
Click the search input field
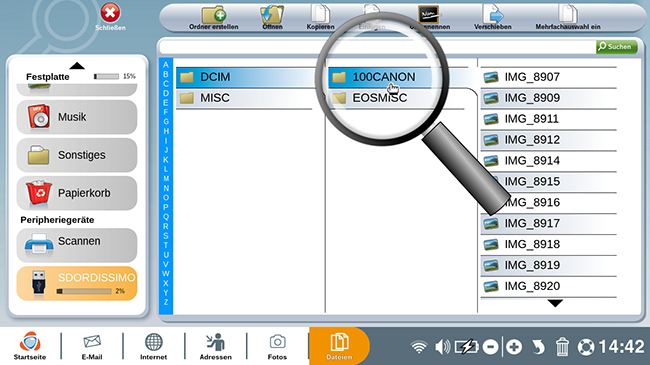pyautogui.click(x=377, y=47)
